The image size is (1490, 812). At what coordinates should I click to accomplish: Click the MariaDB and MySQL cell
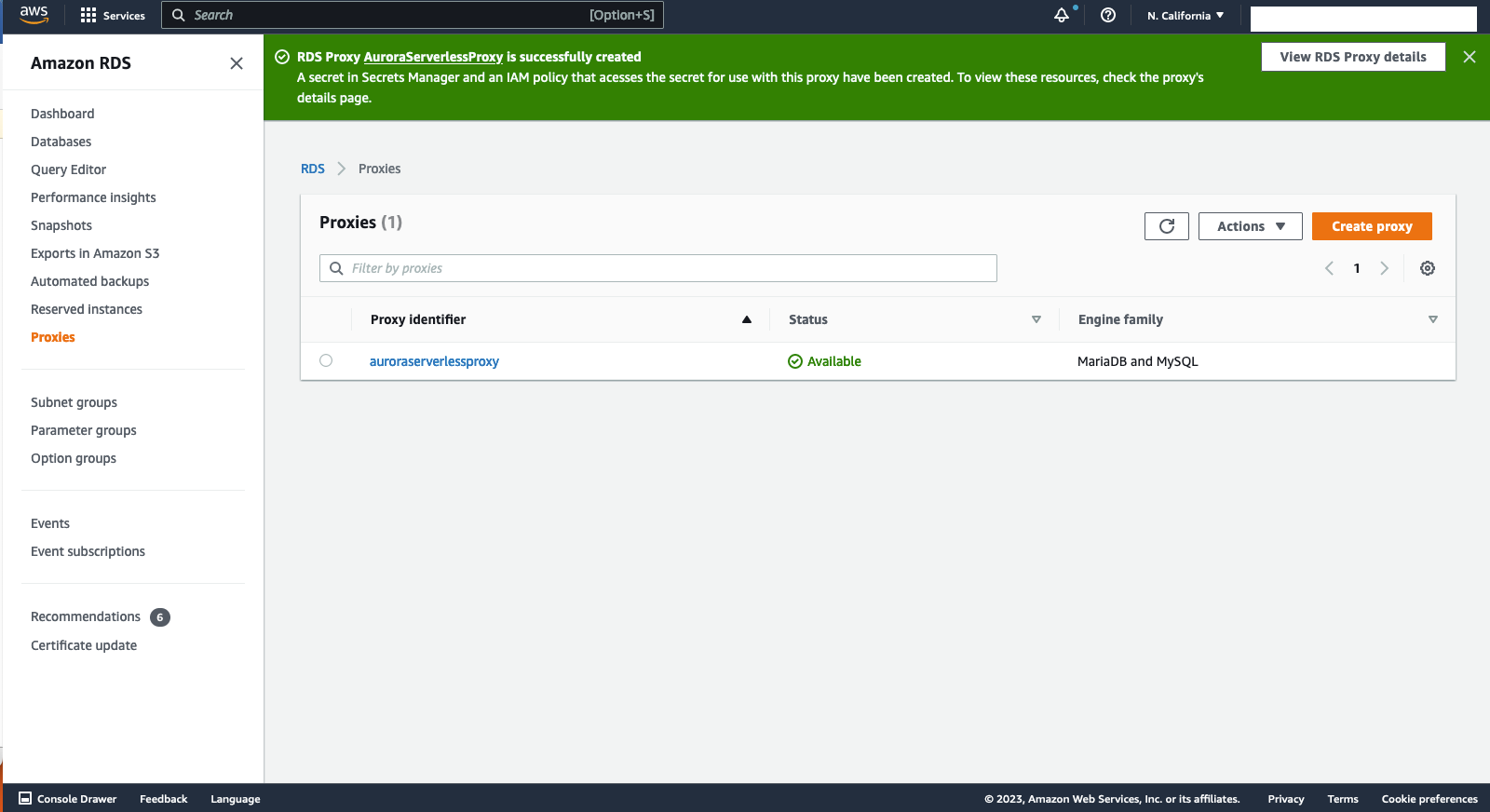[x=1138, y=361]
